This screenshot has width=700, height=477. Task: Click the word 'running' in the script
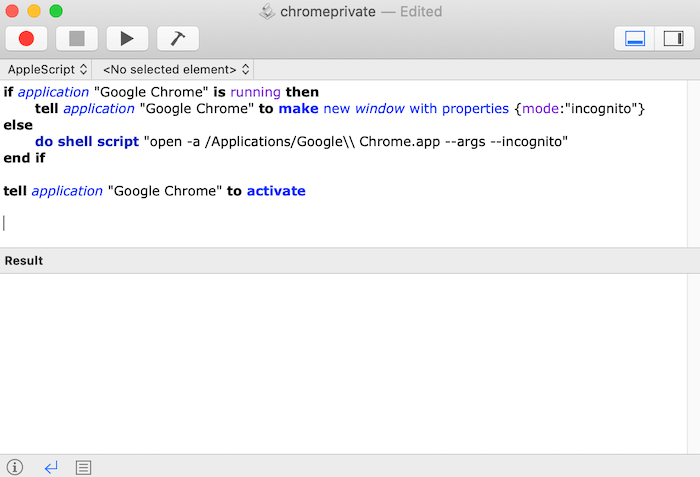(x=255, y=92)
